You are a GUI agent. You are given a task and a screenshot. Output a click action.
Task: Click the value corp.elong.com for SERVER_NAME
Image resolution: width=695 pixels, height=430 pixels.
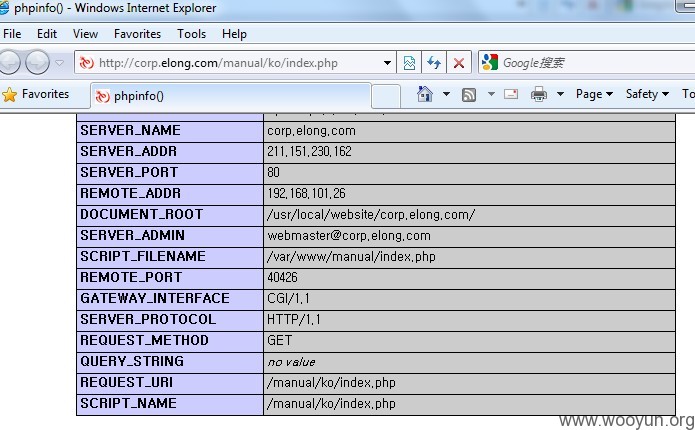311,131
